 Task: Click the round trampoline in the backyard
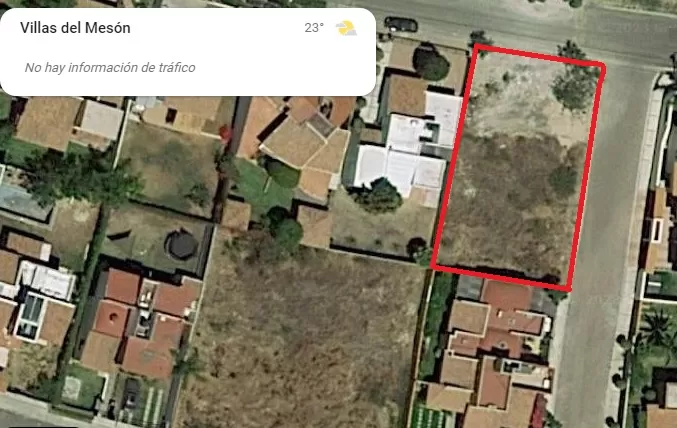181,244
